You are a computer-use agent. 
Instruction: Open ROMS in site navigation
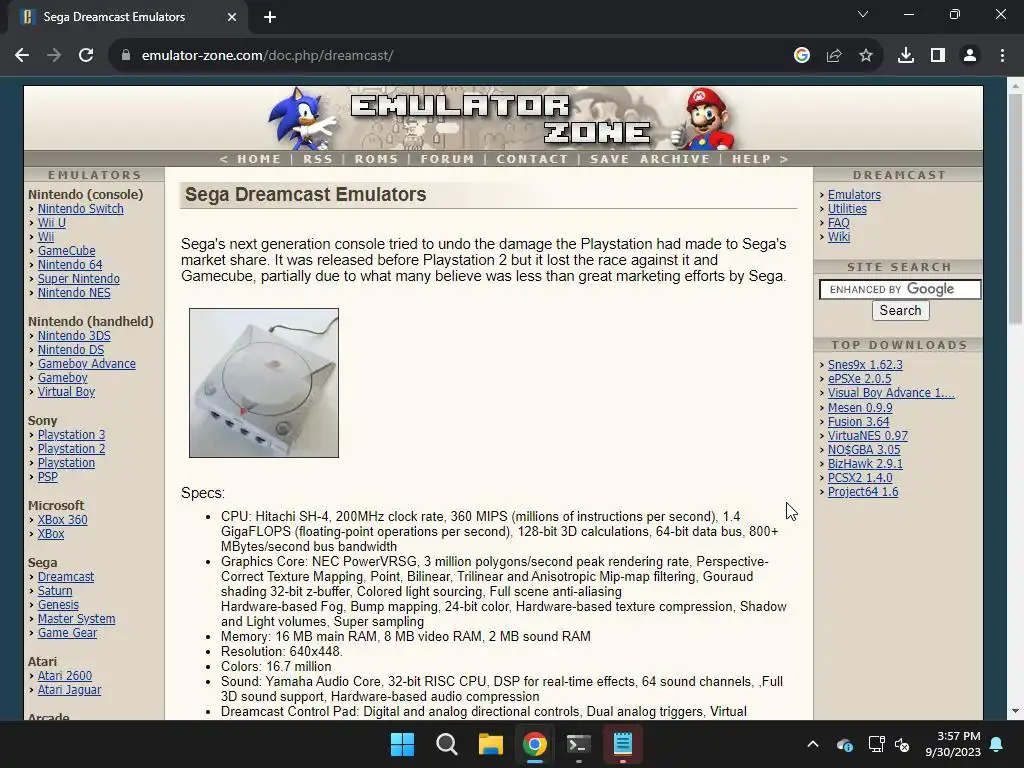point(376,159)
